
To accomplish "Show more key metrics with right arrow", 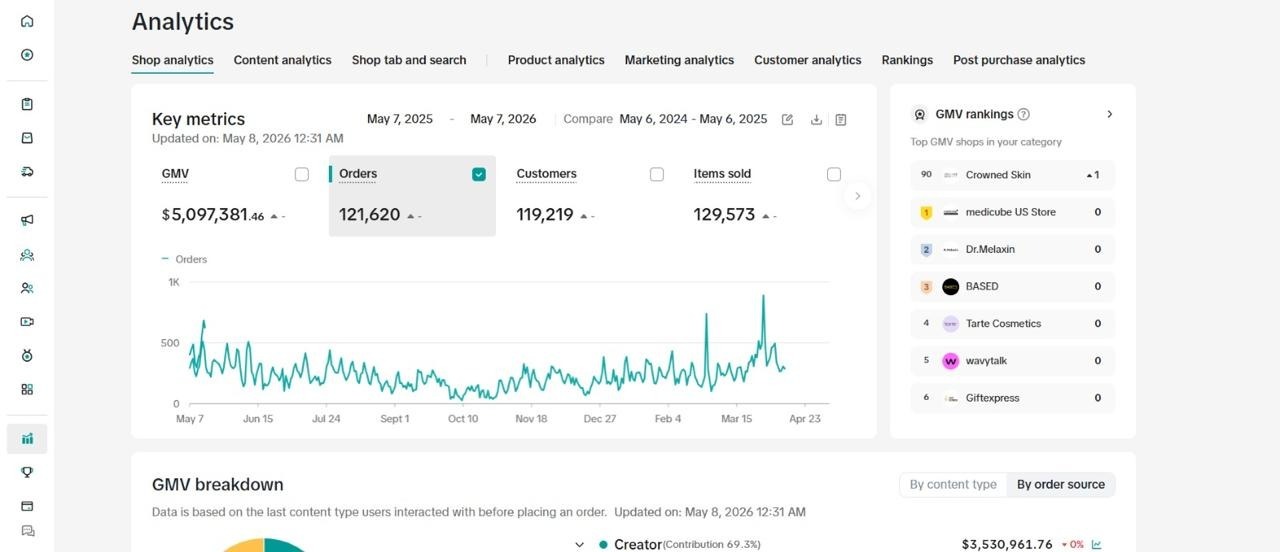I will point(857,196).
